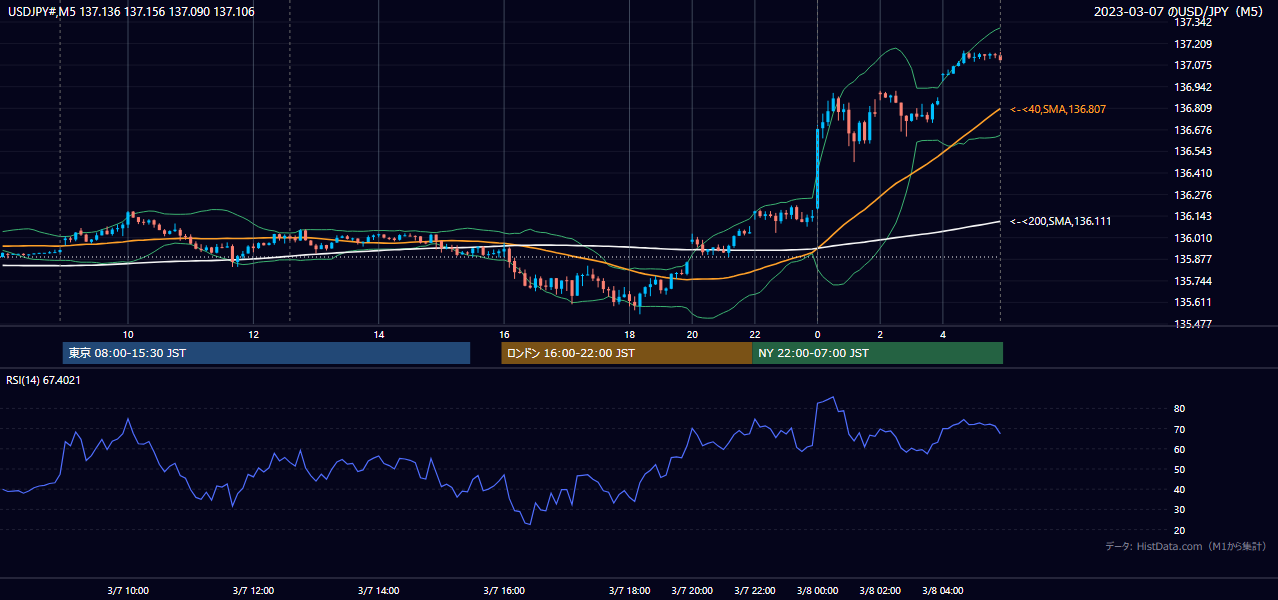
Task: Click hour label 22 under the price chart
Action: [x=755, y=335]
